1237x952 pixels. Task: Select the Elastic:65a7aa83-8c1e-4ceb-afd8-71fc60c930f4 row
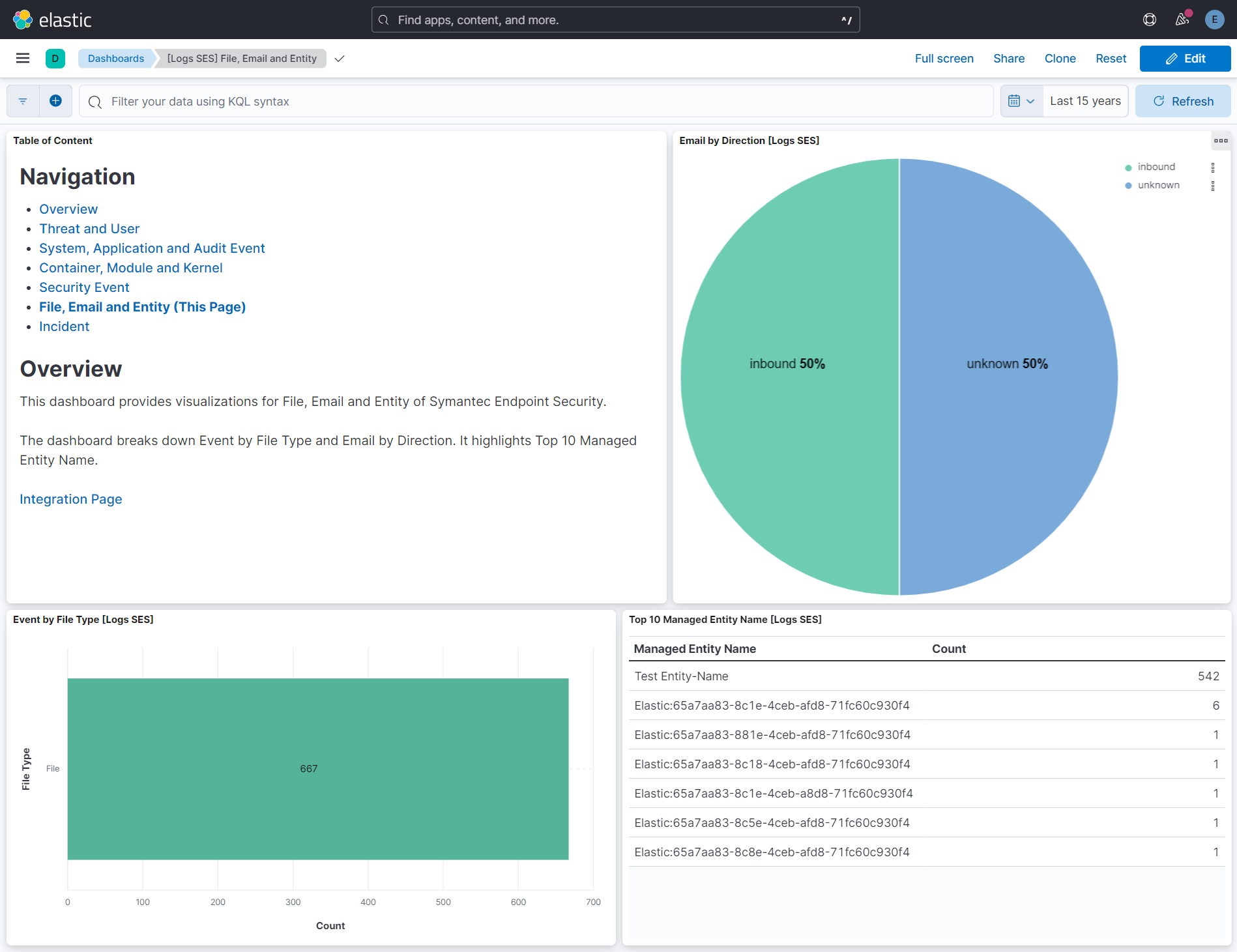click(927, 706)
